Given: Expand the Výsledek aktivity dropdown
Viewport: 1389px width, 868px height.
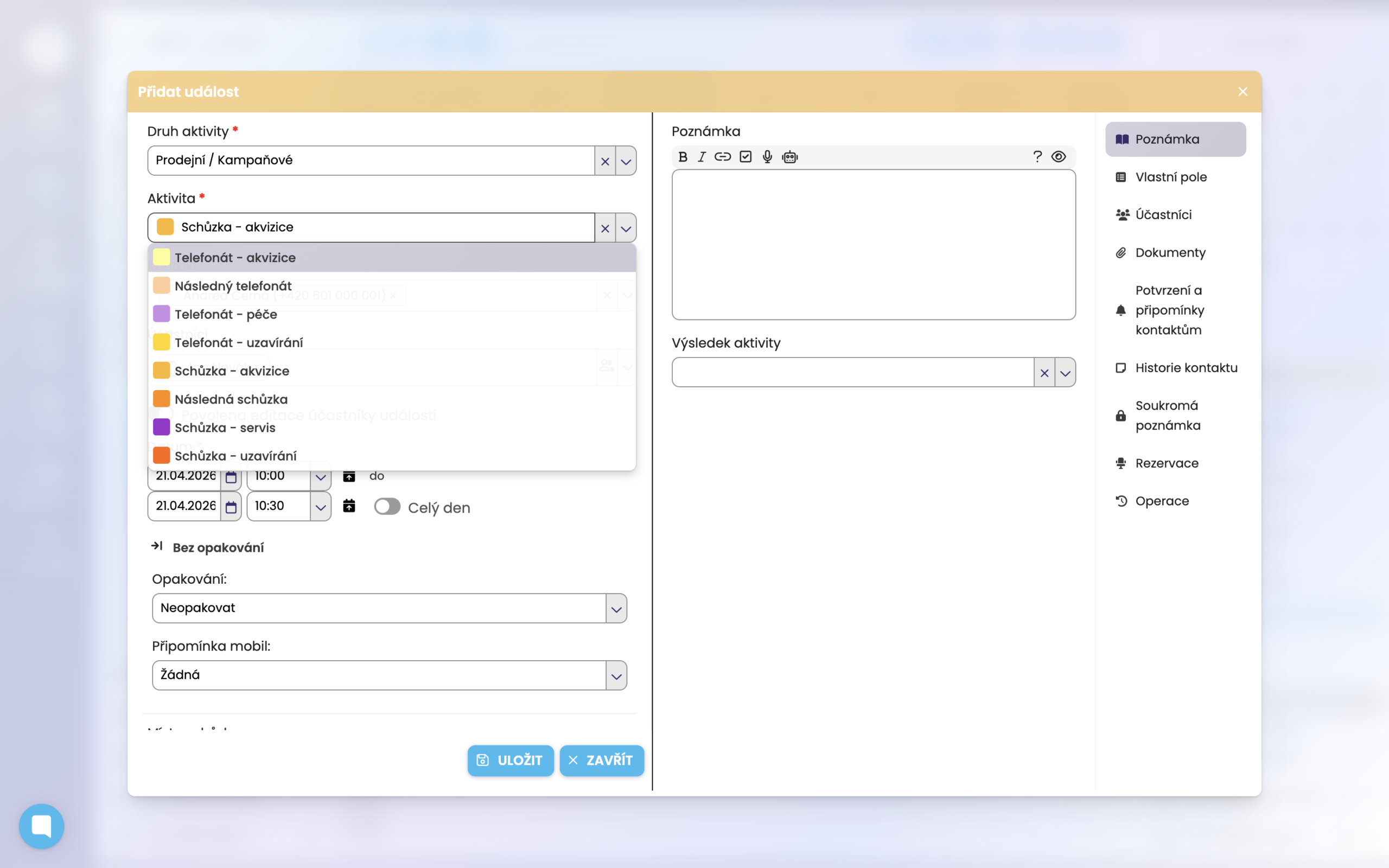Looking at the screenshot, I should (1066, 372).
